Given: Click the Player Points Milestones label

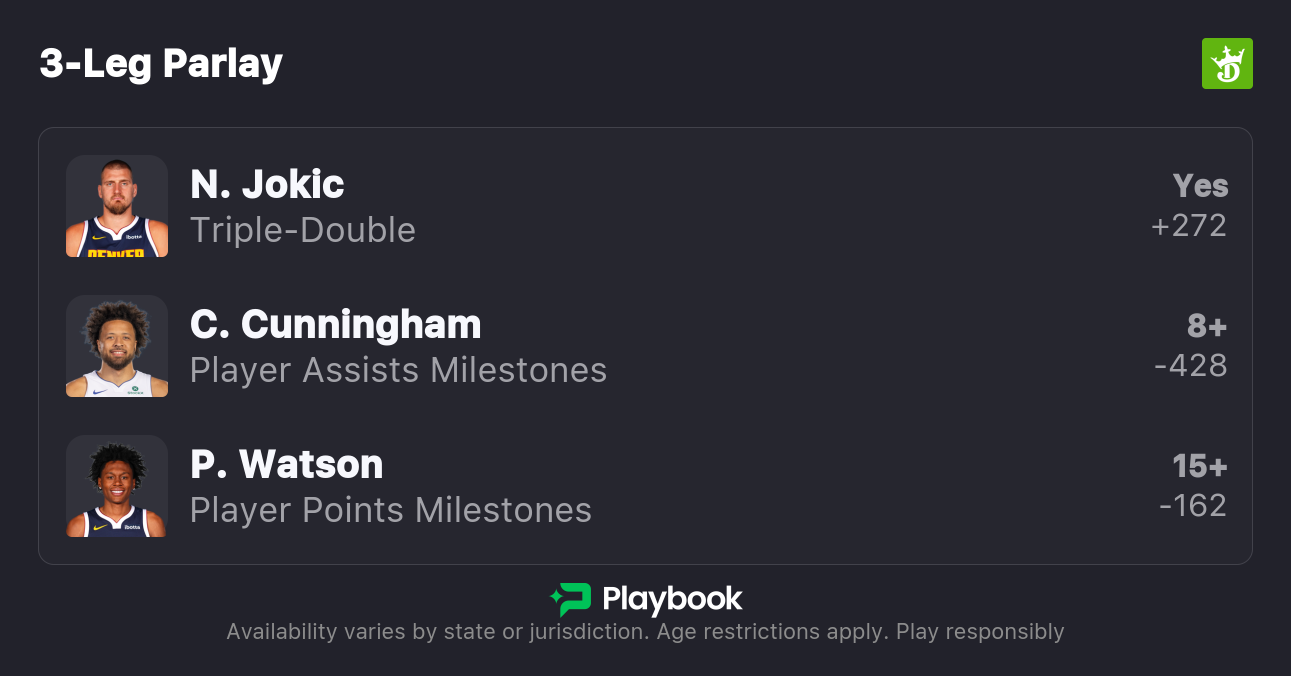Looking at the screenshot, I should click(390, 510).
